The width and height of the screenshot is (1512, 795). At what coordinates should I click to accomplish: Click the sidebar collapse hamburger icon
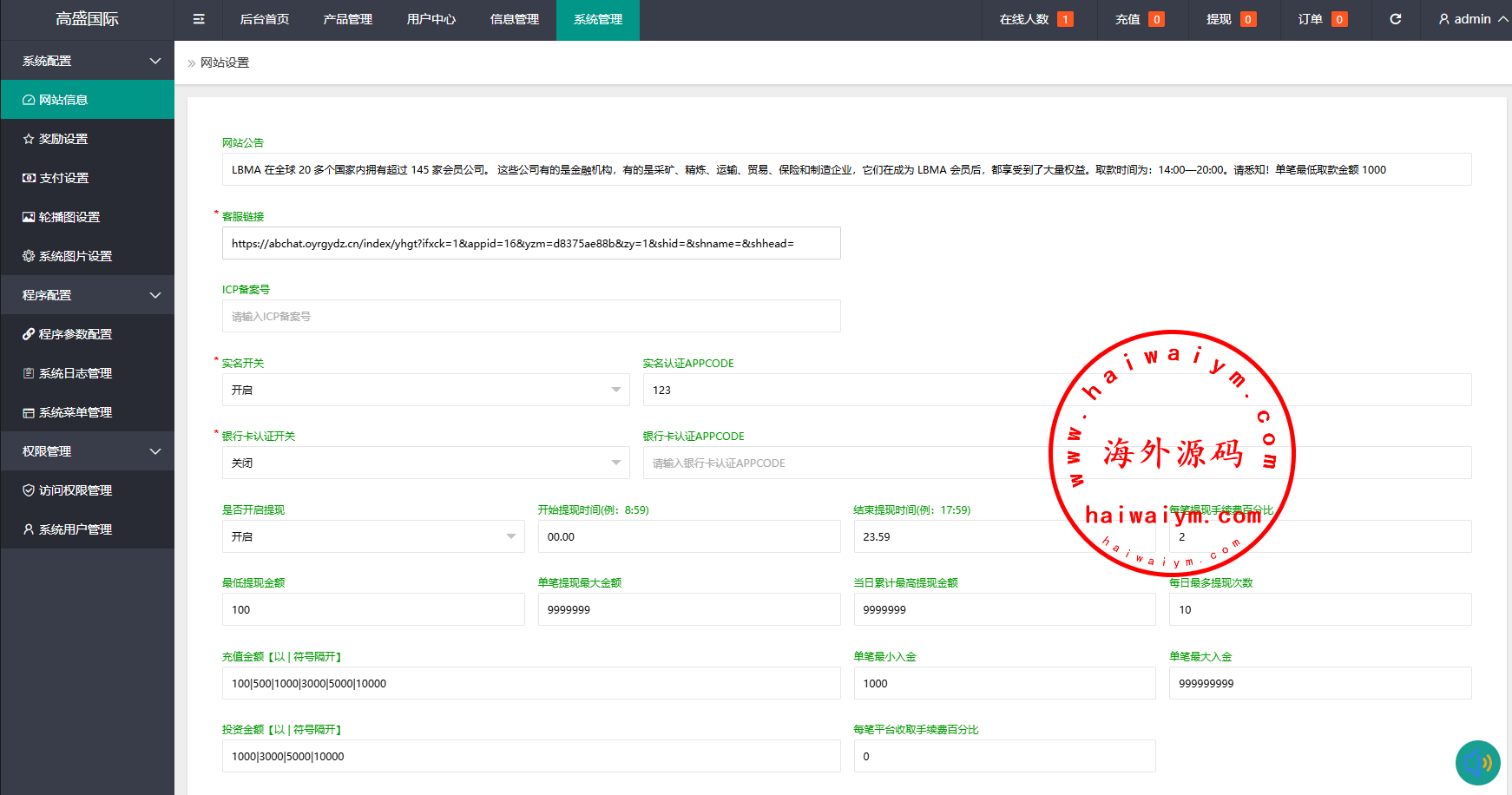pos(199,19)
